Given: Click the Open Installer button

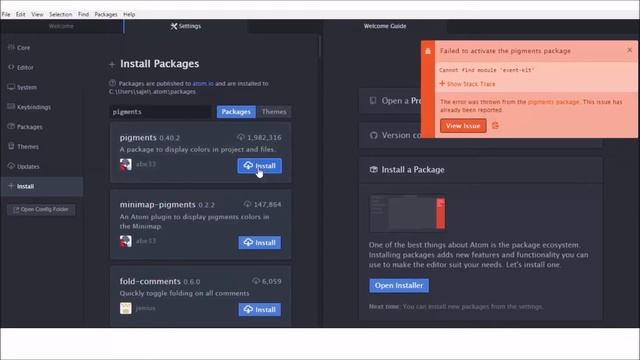Looking at the screenshot, I should (x=399, y=285).
